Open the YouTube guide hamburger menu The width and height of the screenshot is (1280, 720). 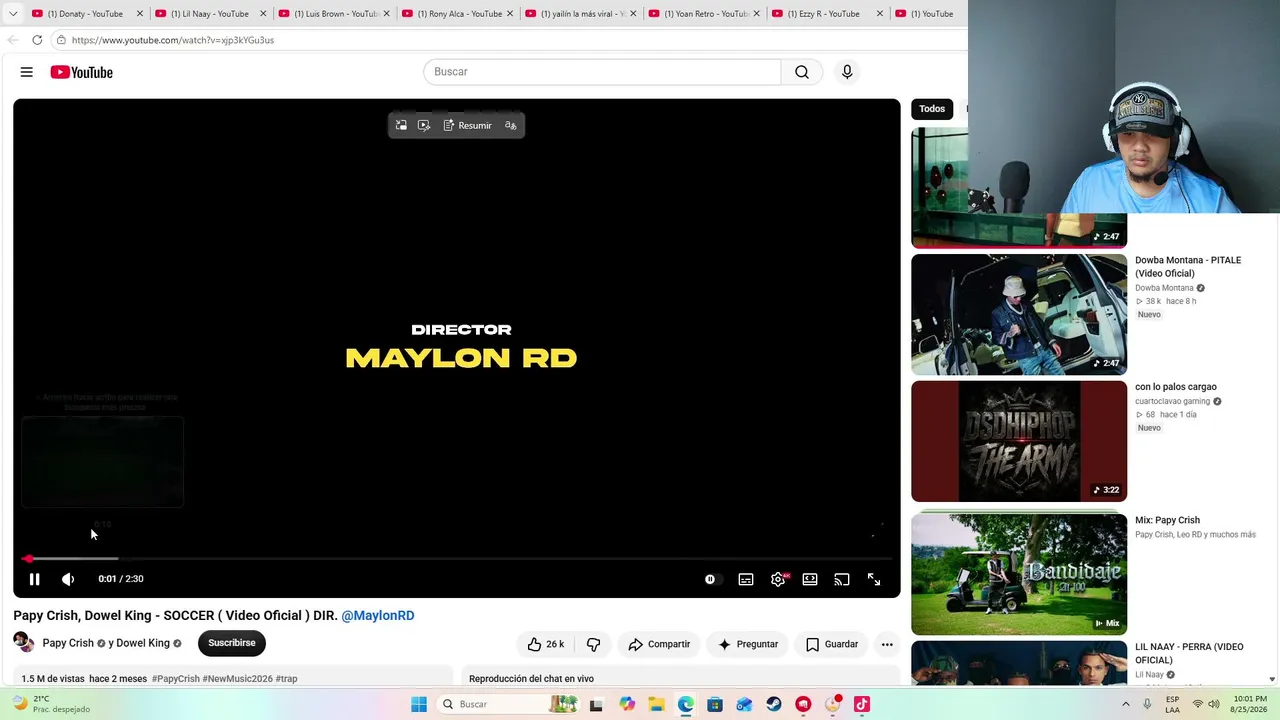[x=27, y=72]
